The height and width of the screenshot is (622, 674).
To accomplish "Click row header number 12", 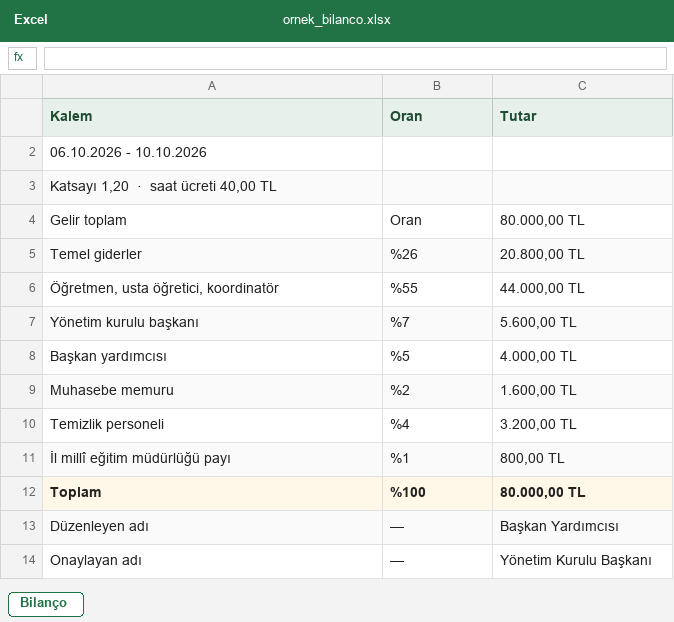I will [x=21, y=493].
